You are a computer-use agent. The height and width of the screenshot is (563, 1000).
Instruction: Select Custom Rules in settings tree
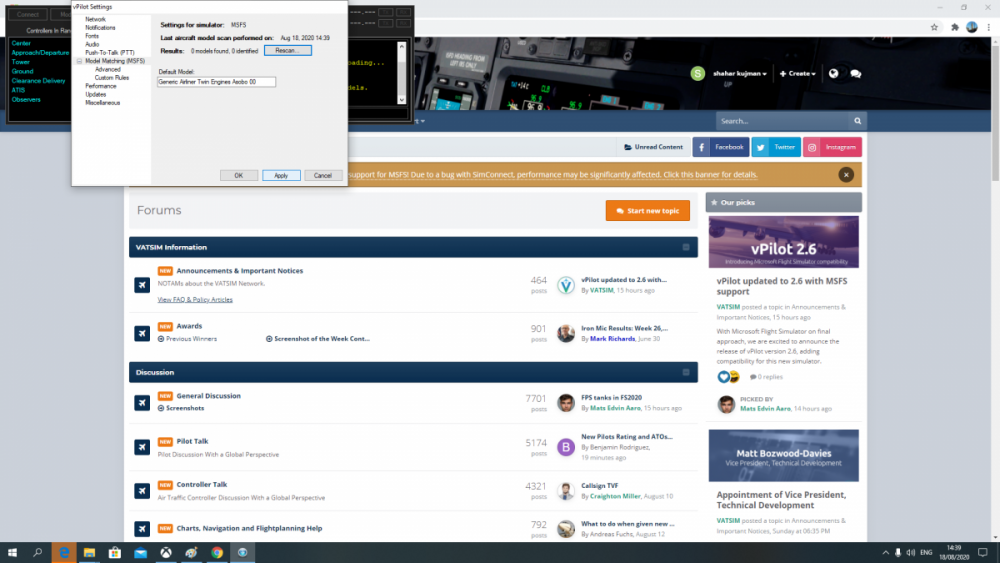click(111, 77)
